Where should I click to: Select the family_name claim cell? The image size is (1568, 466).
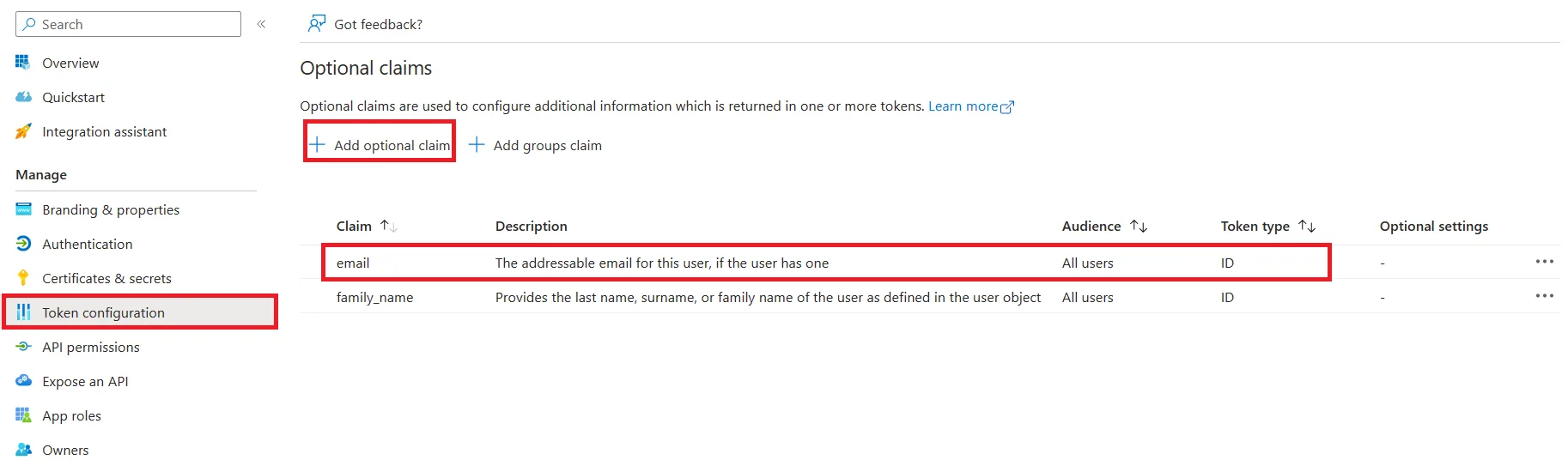[374, 297]
